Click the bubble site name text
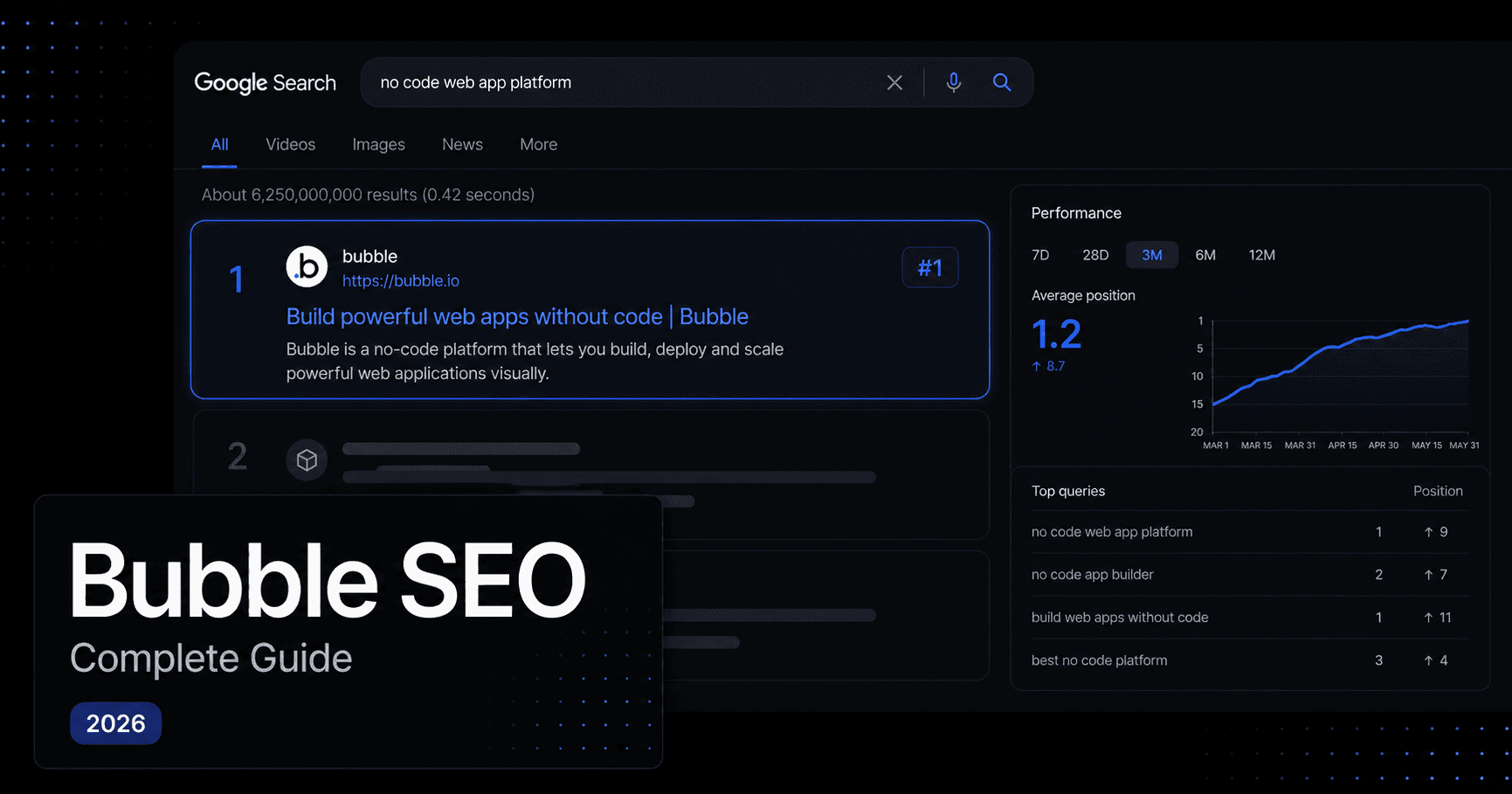This screenshot has width=1512, height=794. pos(369,256)
